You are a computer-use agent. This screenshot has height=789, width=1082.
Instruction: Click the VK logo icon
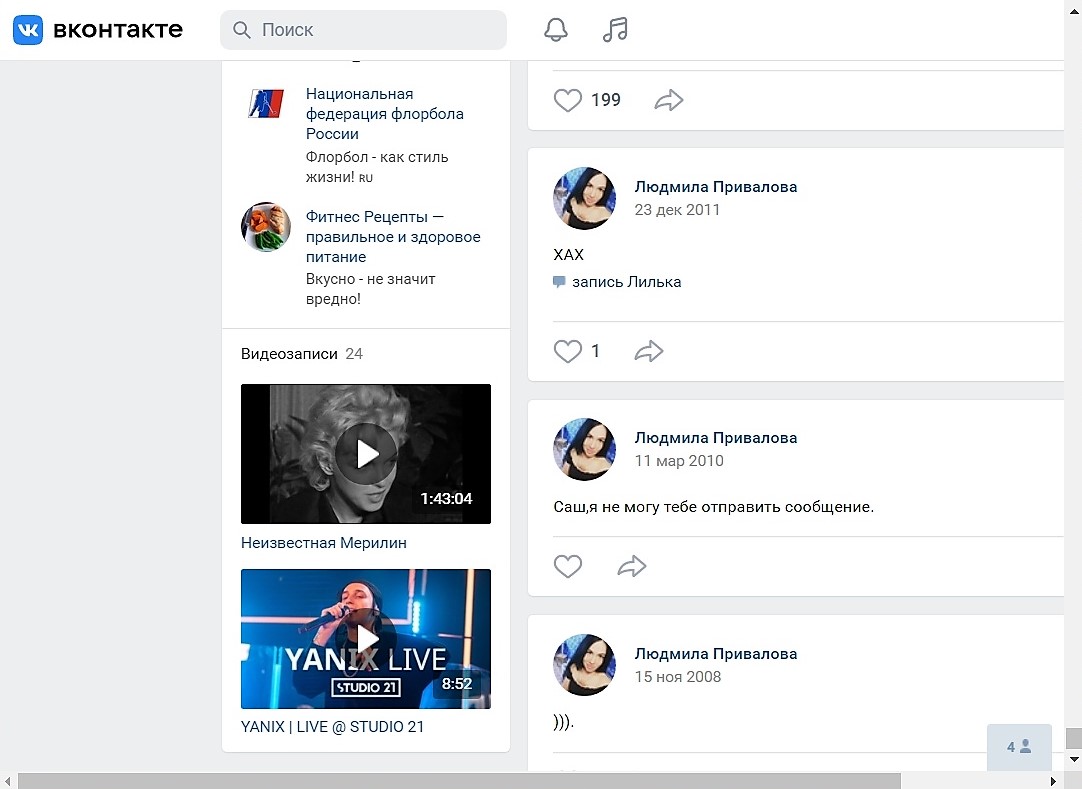click(27, 30)
